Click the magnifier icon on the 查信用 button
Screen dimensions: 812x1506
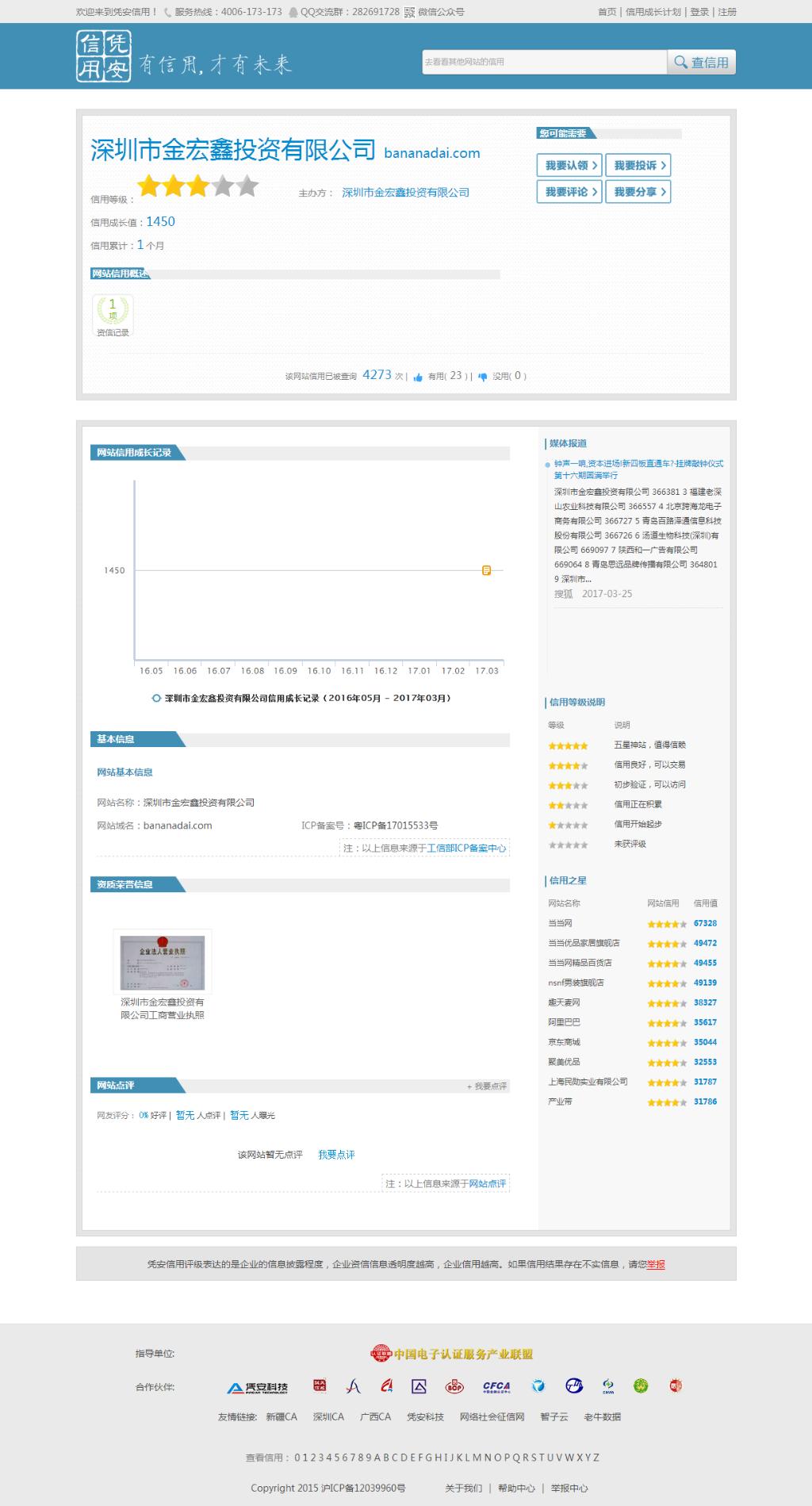coord(680,62)
